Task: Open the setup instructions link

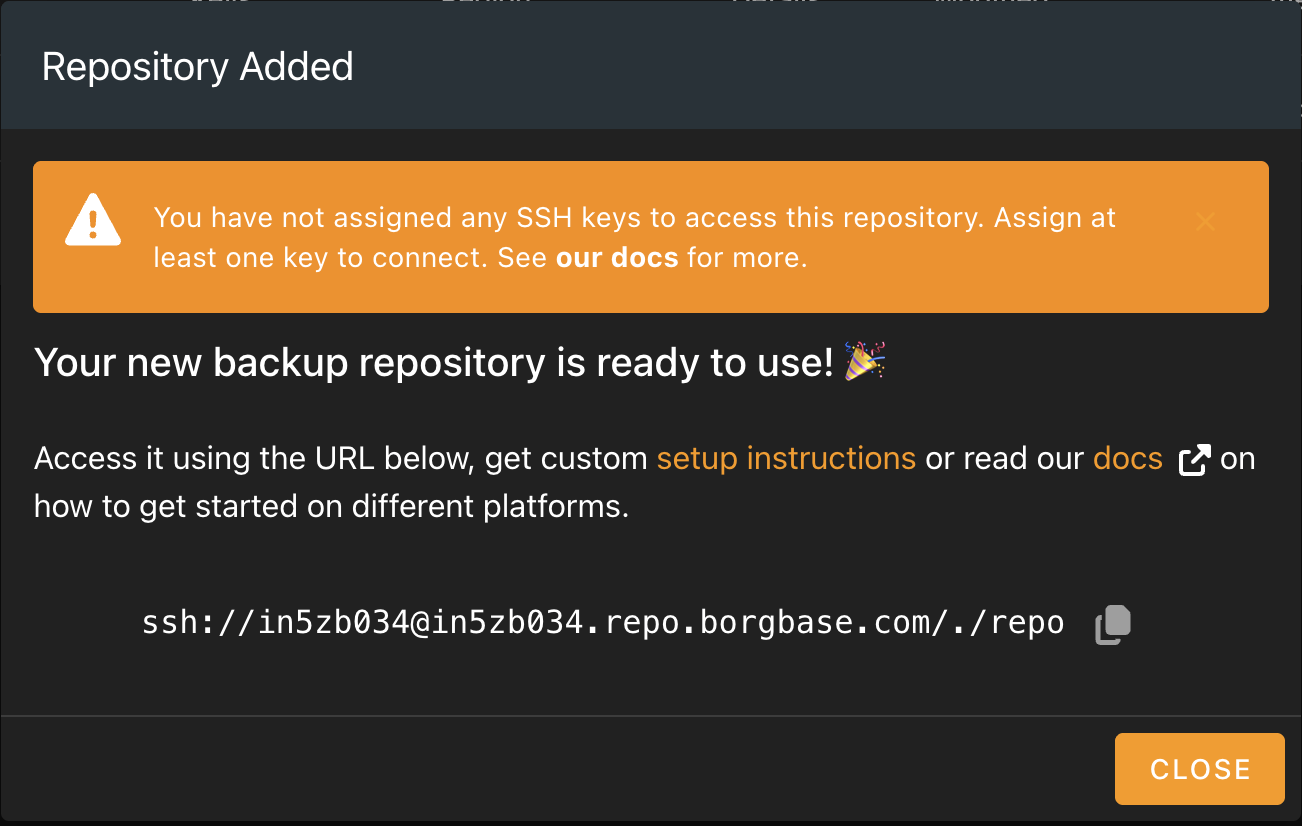Action: [786, 458]
